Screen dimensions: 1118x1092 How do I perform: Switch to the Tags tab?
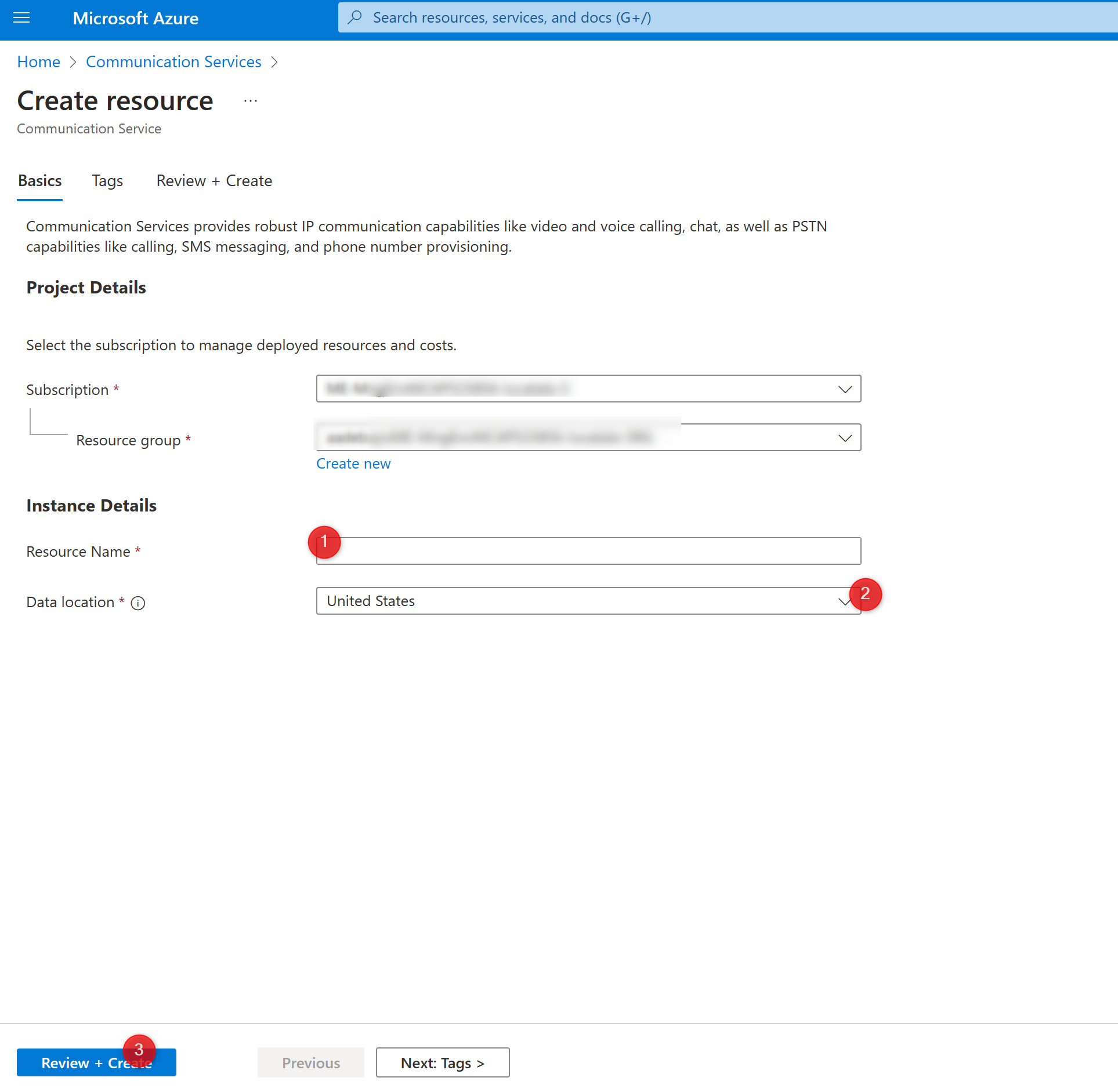pyautogui.click(x=107, y=181)
